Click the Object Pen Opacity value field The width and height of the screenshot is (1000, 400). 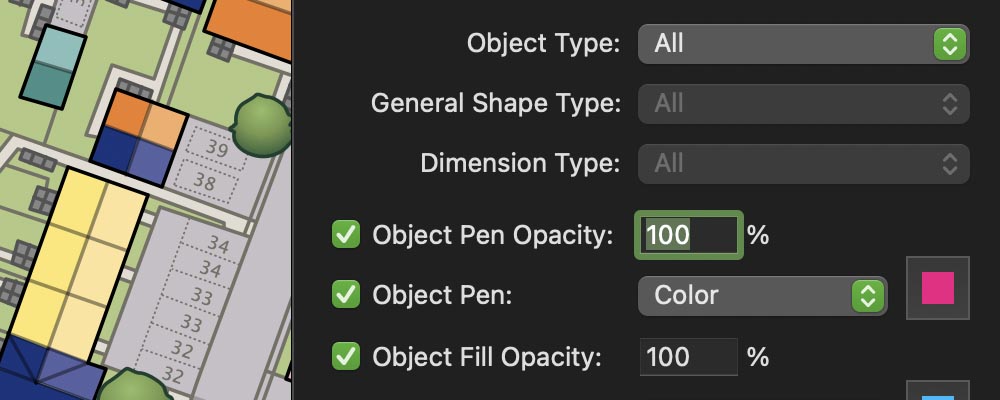point(688,235)
